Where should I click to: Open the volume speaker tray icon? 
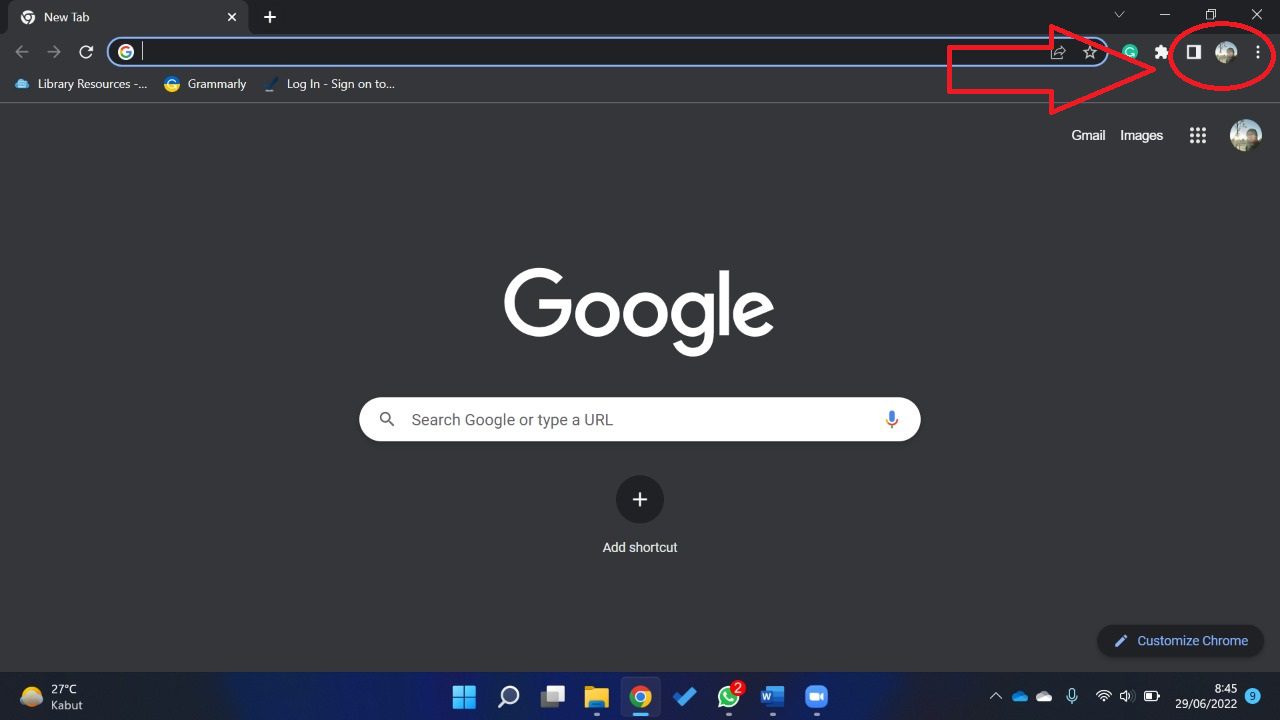tap(1126, 696)
